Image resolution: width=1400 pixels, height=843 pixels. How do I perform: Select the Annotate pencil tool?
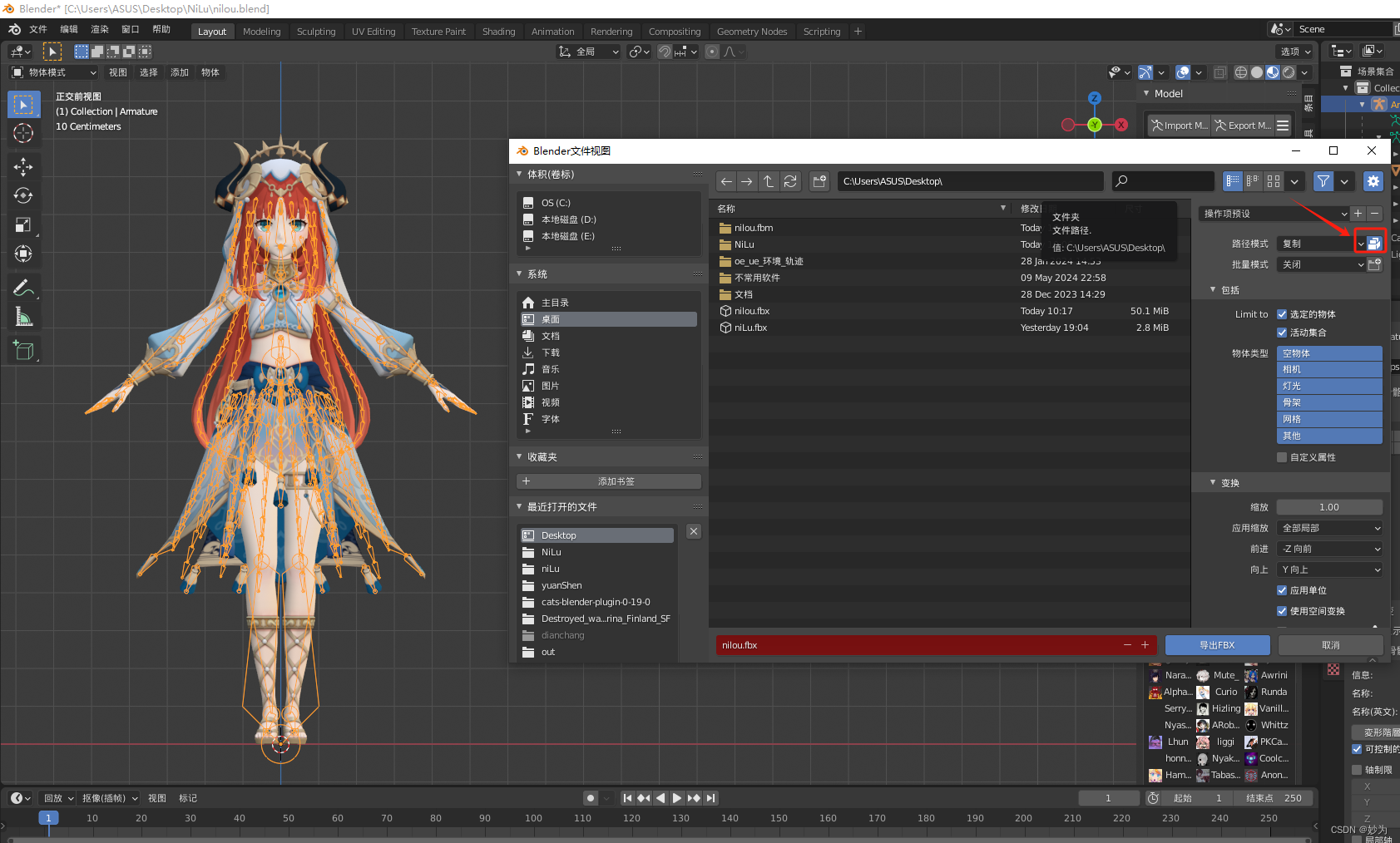(x=23, y=288)
